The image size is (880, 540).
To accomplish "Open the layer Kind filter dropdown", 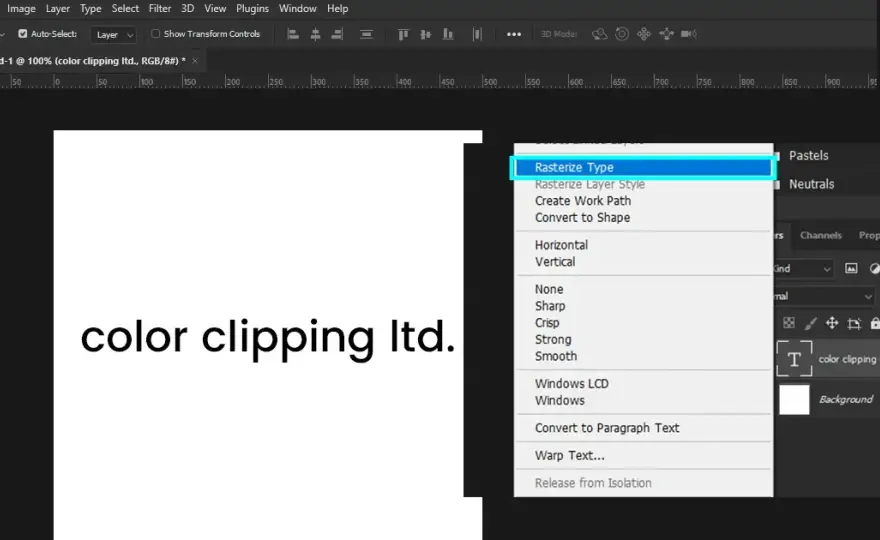I will pos(803,269).
